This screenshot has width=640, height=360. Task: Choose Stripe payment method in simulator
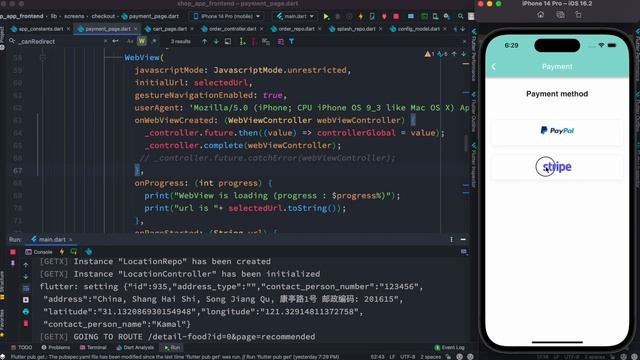557,167
